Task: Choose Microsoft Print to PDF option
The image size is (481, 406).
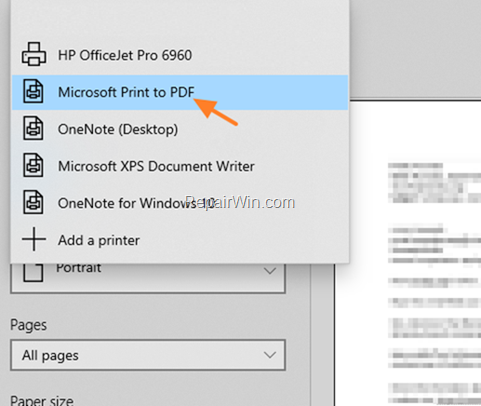Action: (x=180, y=92)
